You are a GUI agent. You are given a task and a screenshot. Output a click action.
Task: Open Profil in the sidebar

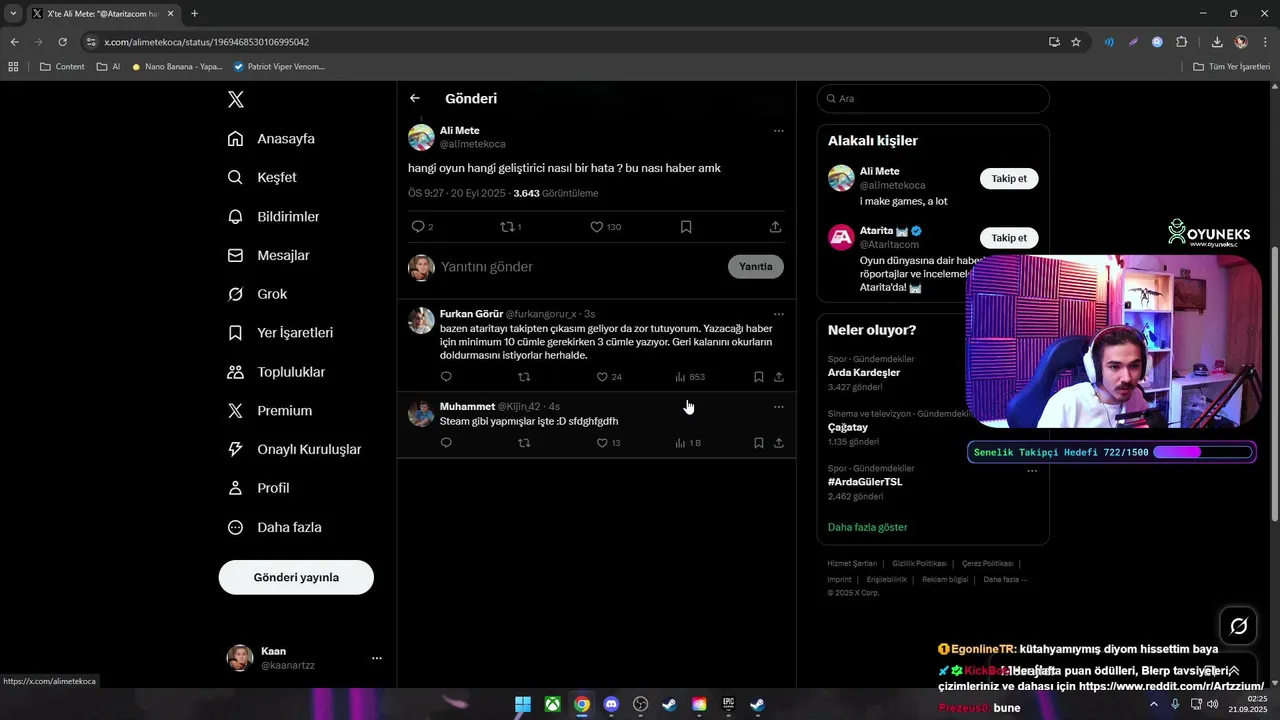coord(258,488)
